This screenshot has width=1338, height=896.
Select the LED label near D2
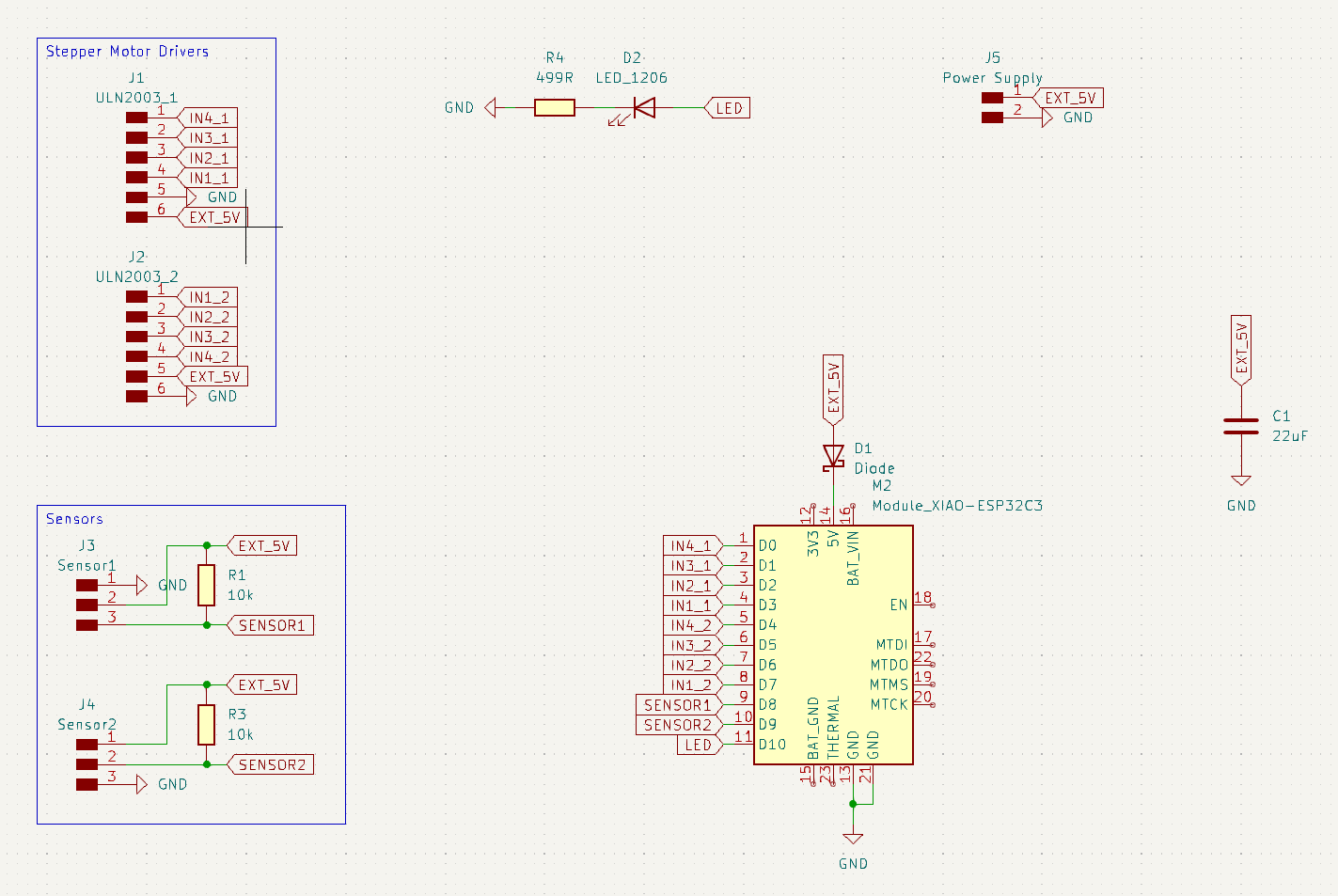pyautogui.click(x=729, y=107)
